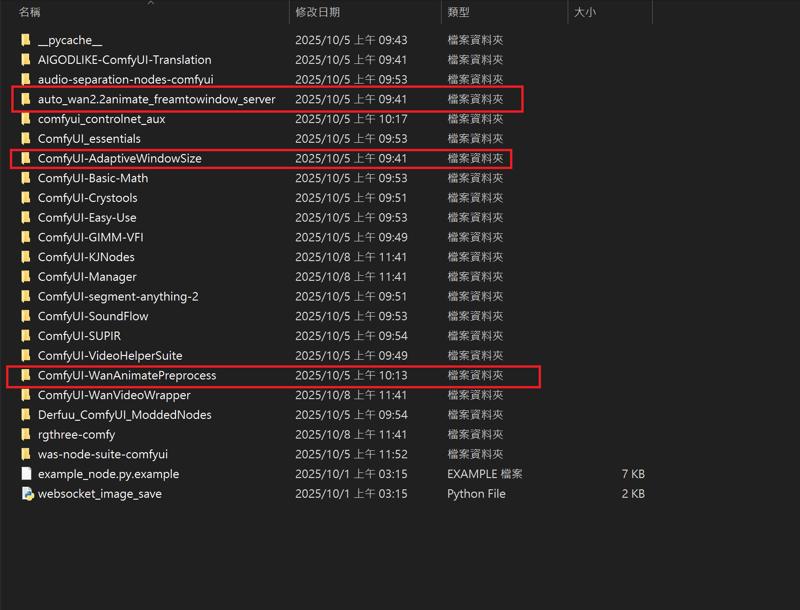
Task: Click the 上午 10:17 date of comfyui_controlnet_aux
Action: point(351,119)
